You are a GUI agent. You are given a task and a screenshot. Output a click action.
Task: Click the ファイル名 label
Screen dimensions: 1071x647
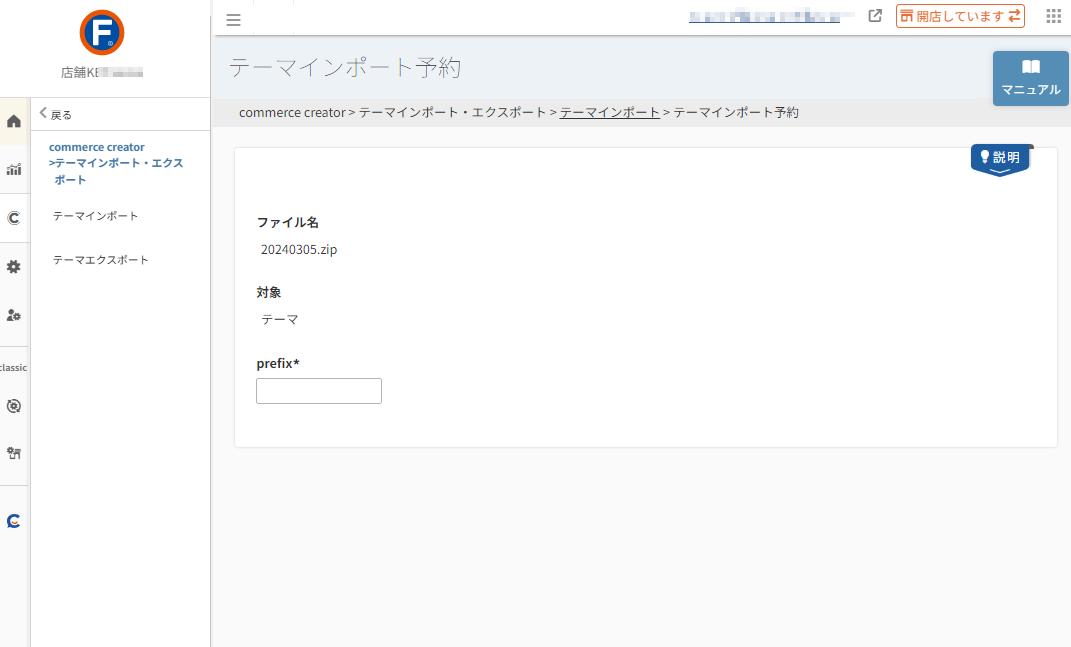point(288,222)
